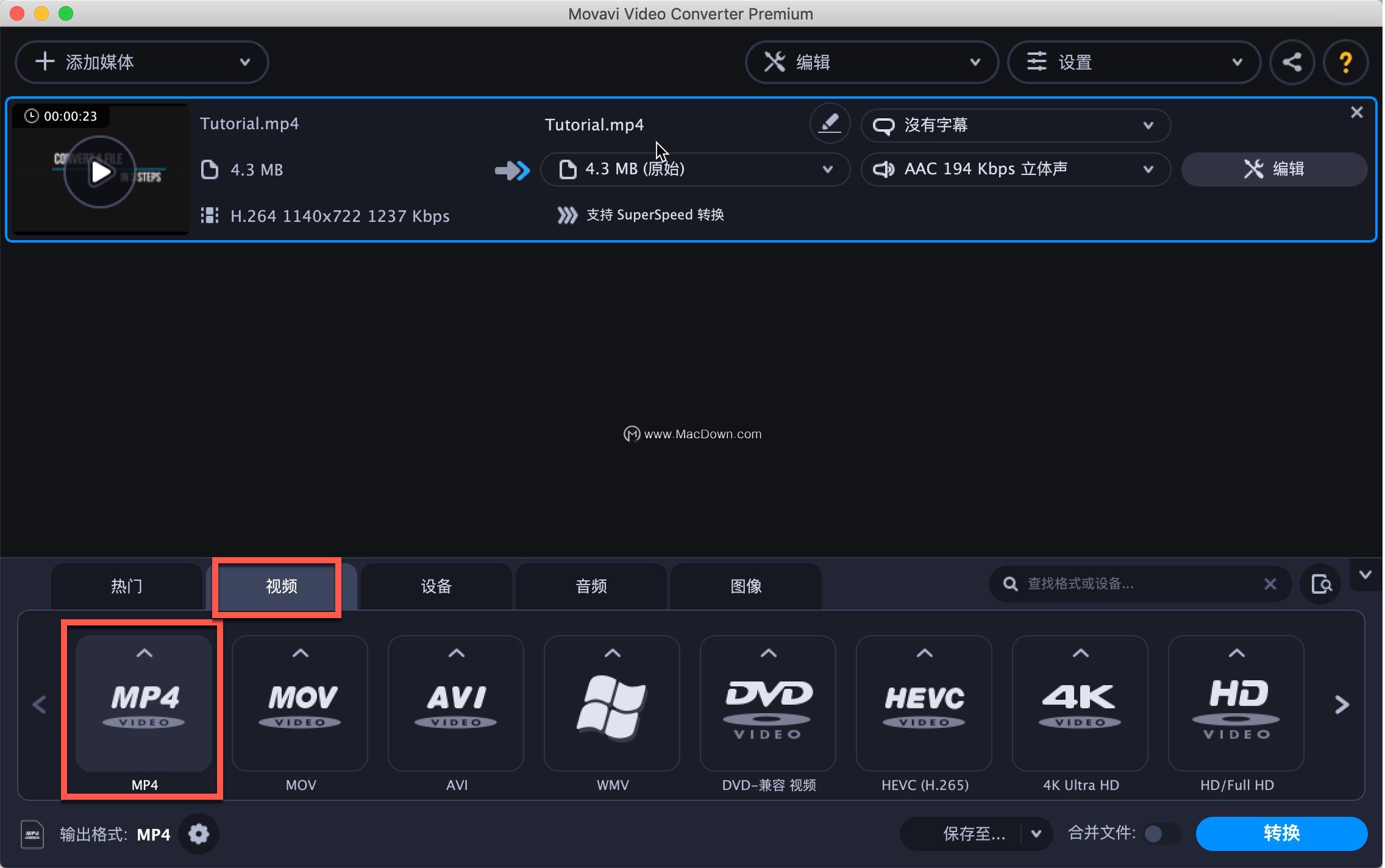Open the top 编辑 dropdown menu

(871, 62)
